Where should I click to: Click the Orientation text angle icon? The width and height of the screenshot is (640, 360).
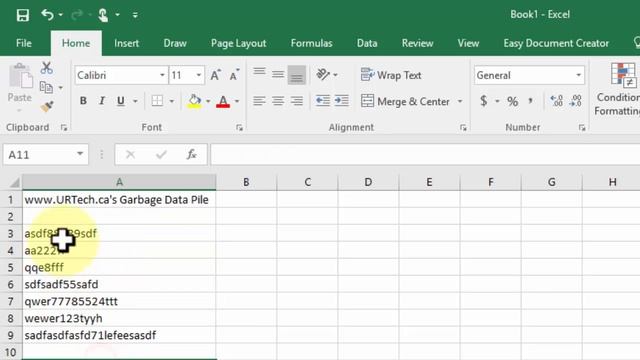(323, 75)
